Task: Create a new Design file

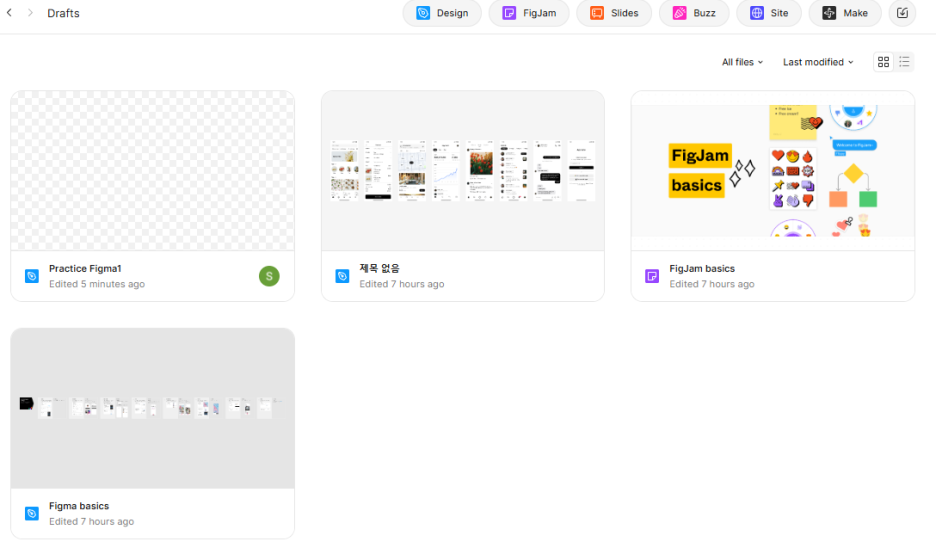Action: [442, 13]
